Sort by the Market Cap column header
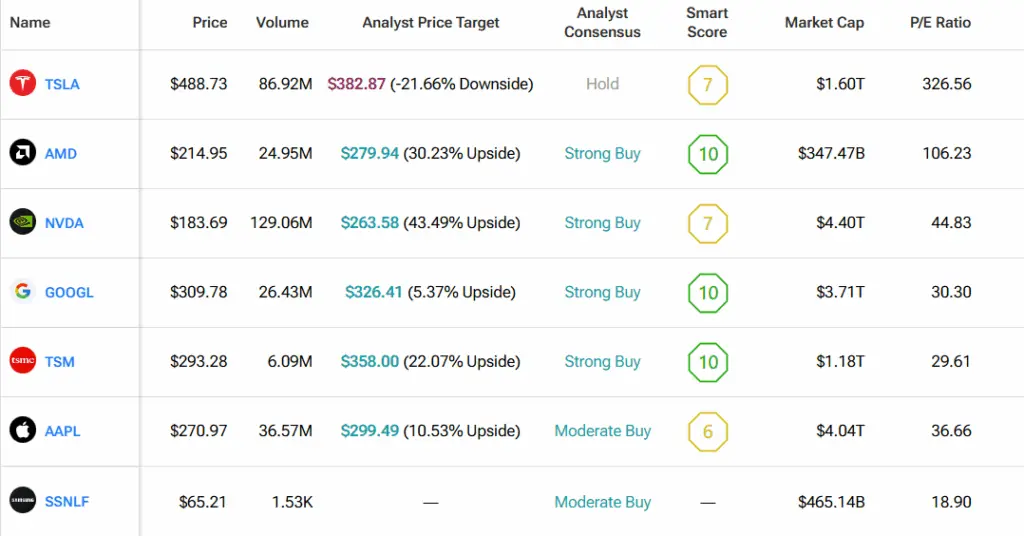 pyautogui.click(x=824, y=22)
